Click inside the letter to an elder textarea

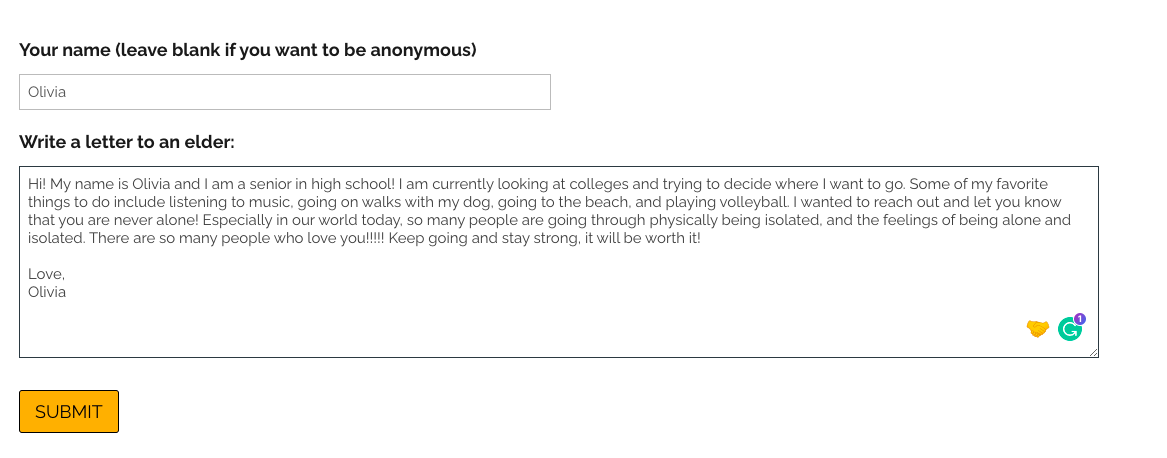[x=558, y=261]
